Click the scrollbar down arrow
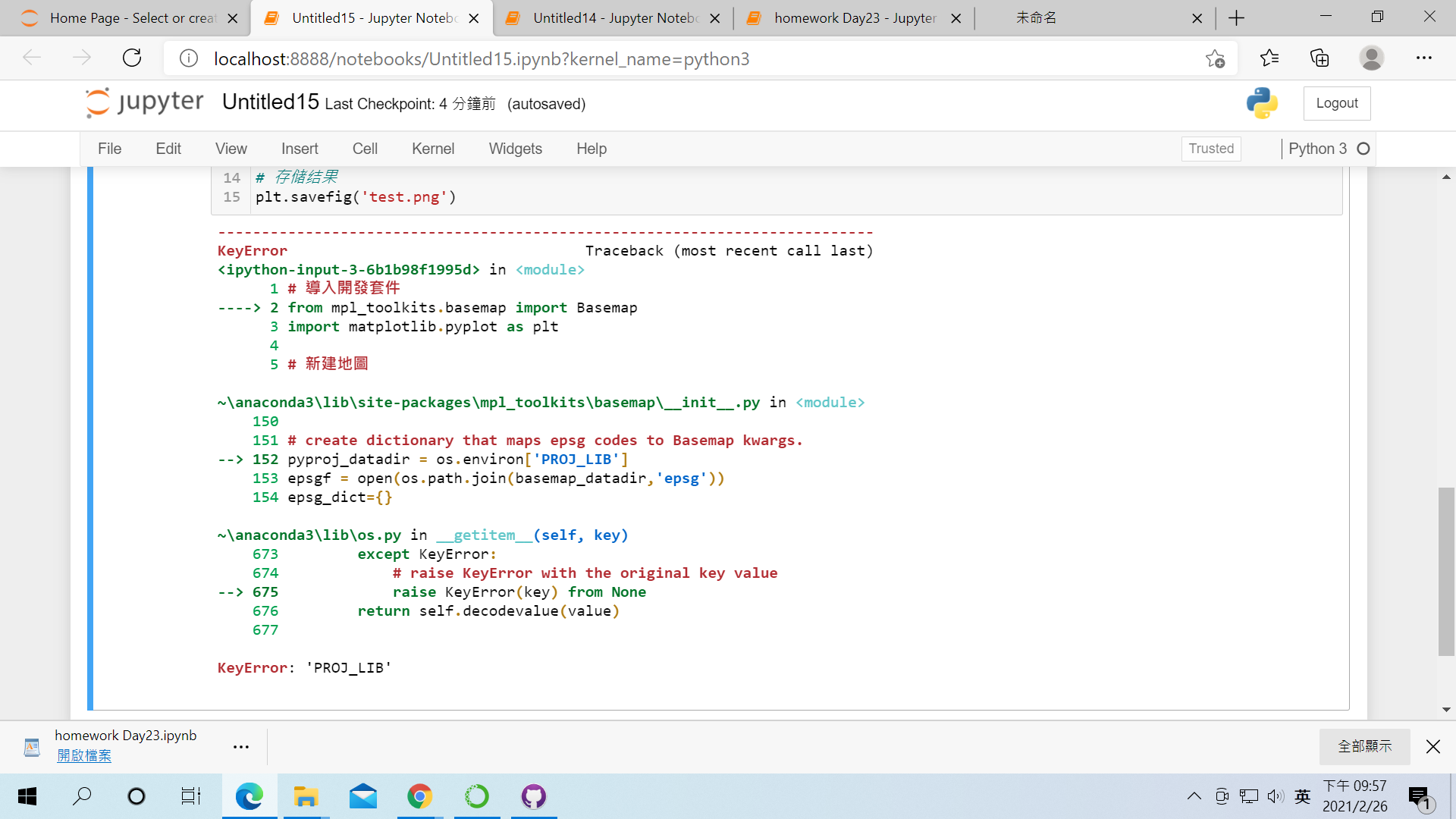Viewport: 1456px width, 819px height. point(1446,710)
